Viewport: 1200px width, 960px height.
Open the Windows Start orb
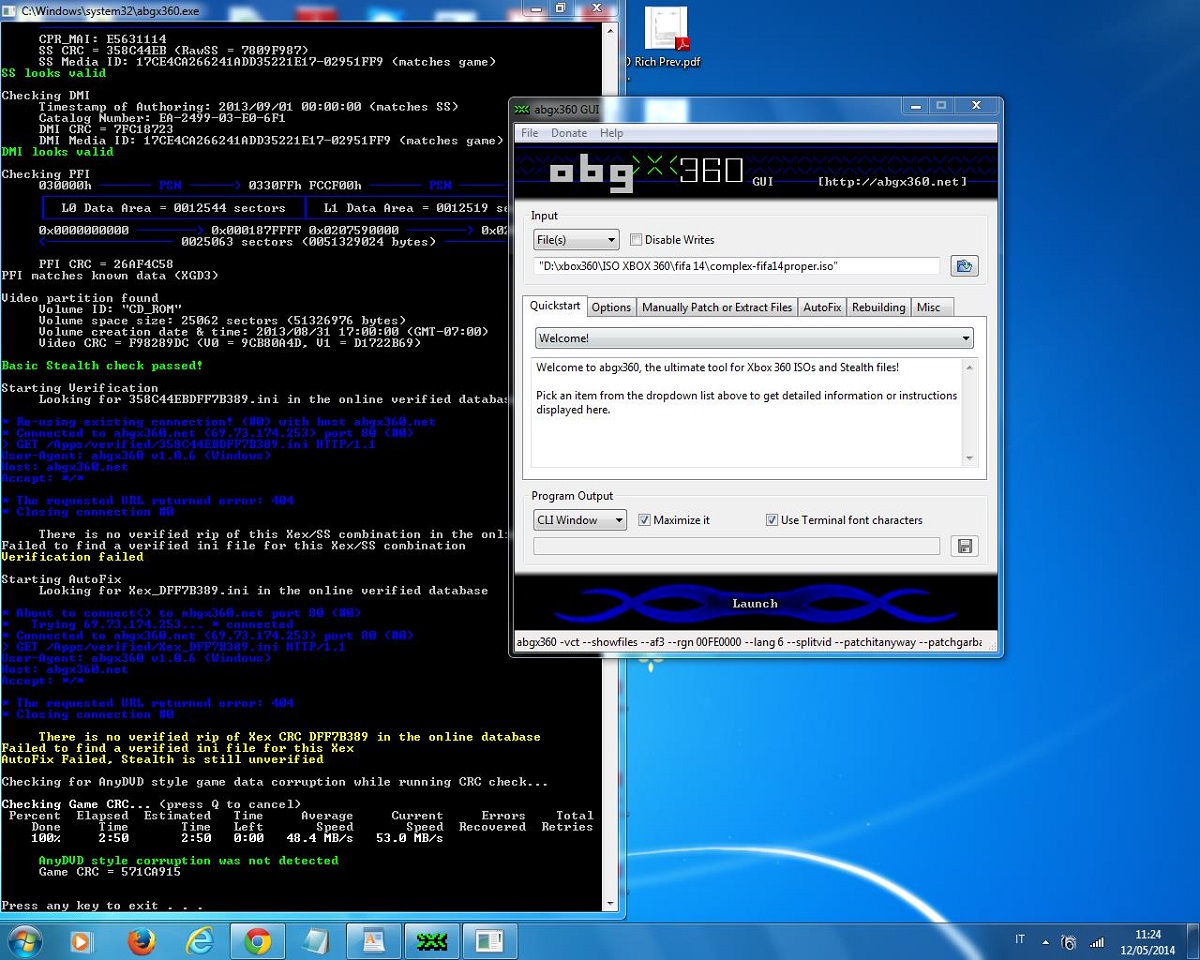click(x=24, y=941)
